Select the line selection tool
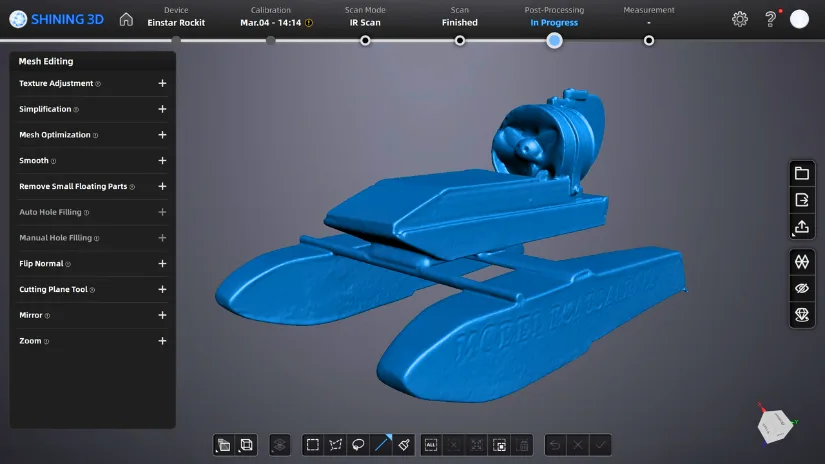This screenshot has height=464, width=825. click(x=381, y=445)
